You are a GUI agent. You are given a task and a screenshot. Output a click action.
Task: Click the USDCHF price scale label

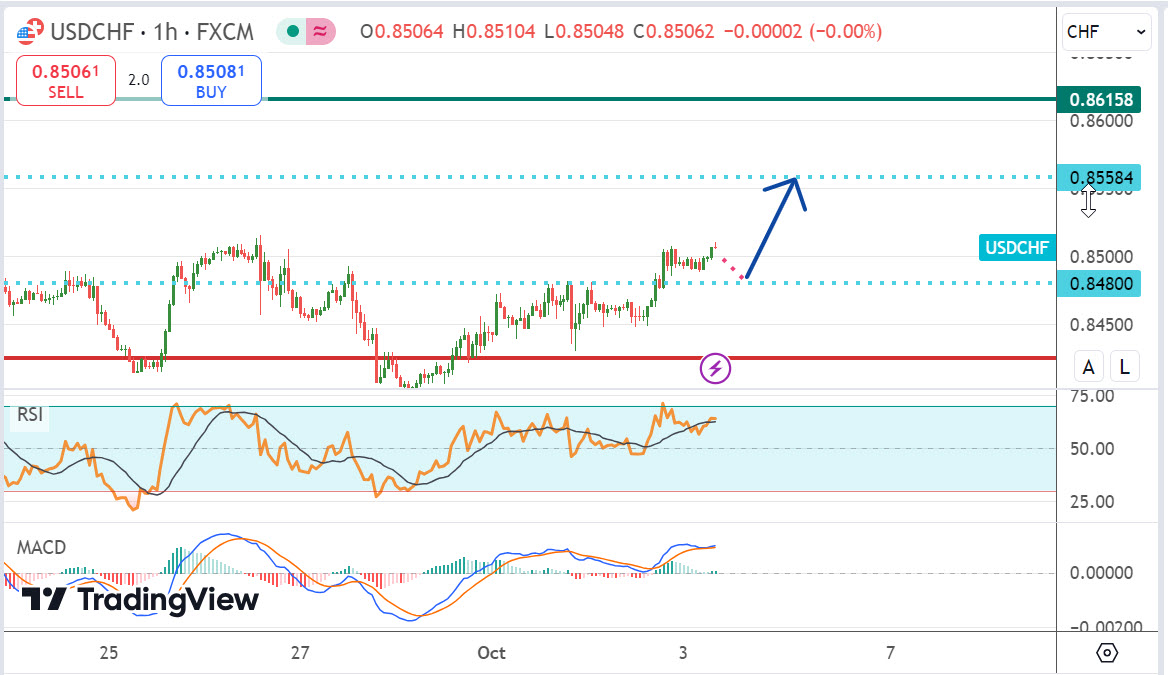[1017, 247]
